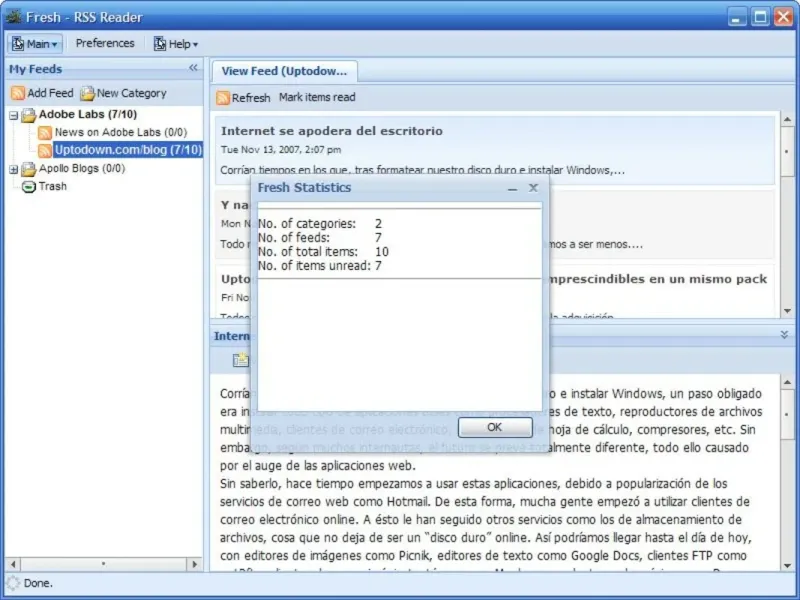800x600 pixels.
Task: Select Apollo Blogs (0/0) category
Action: (x=82, y=168)
